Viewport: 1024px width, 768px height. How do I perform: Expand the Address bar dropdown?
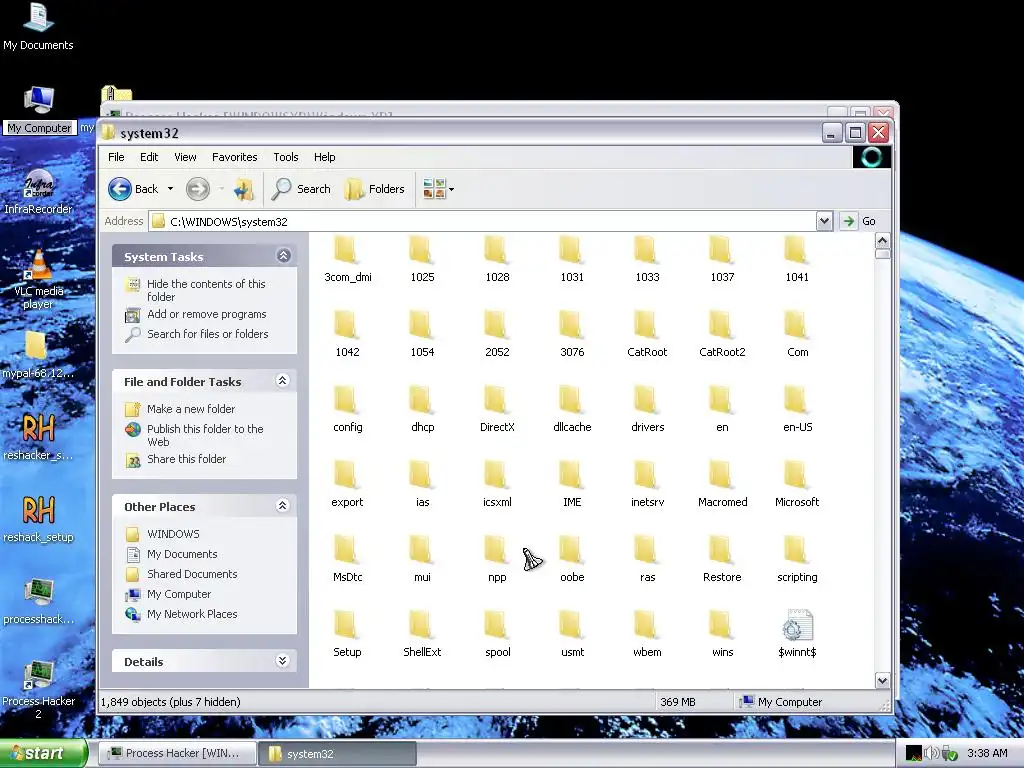[x=824, y=221]
